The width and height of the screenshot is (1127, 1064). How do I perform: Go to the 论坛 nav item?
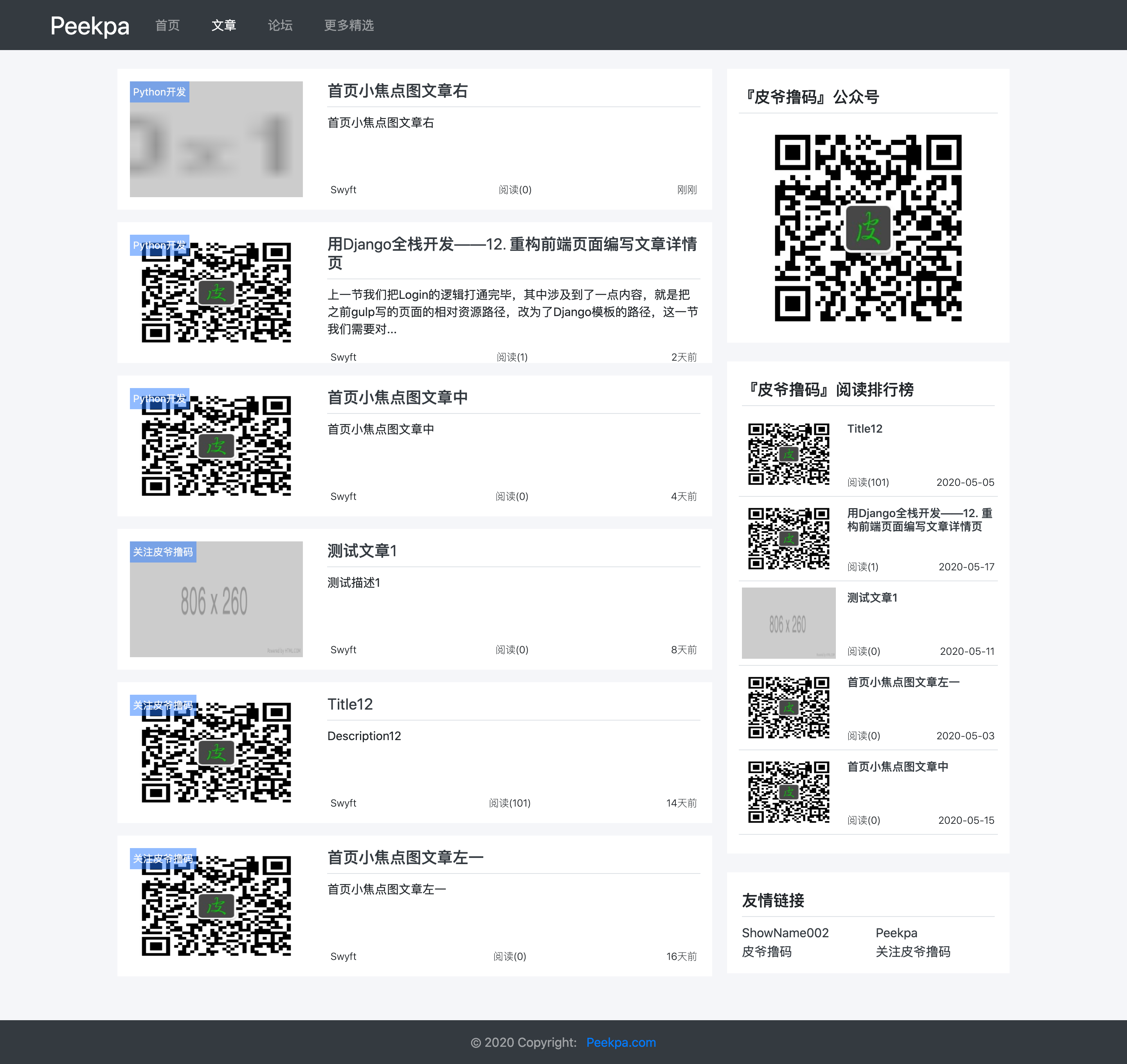(x=280, y=25)
